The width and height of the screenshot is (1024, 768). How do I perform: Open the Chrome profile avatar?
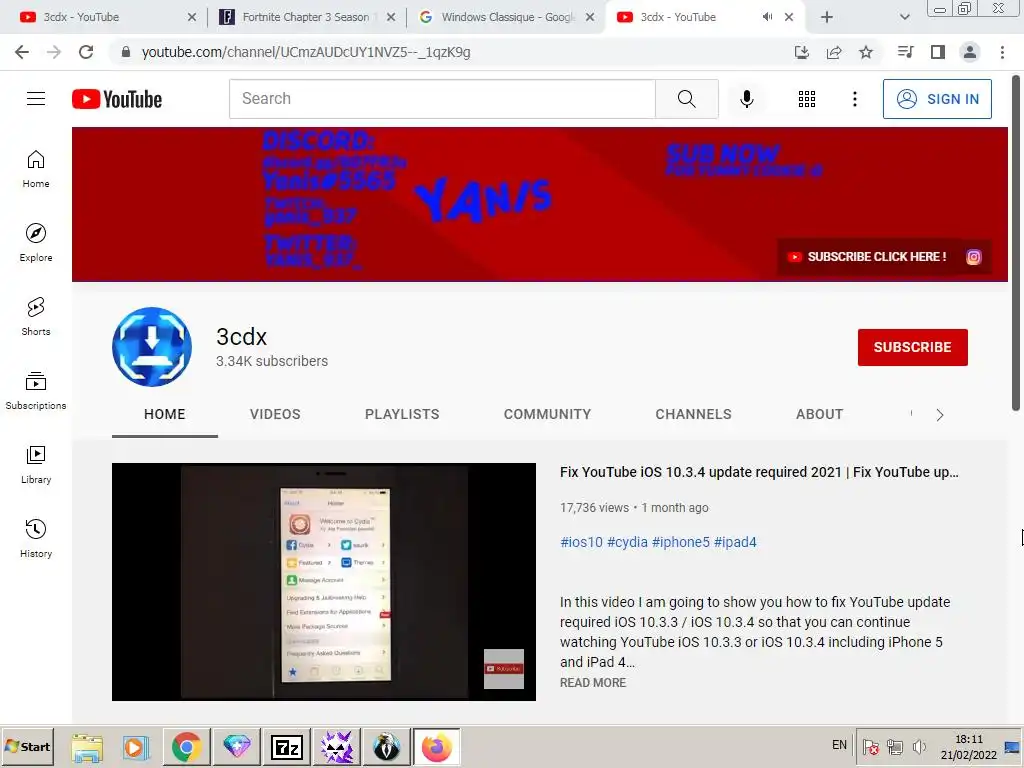pos(970,52)
